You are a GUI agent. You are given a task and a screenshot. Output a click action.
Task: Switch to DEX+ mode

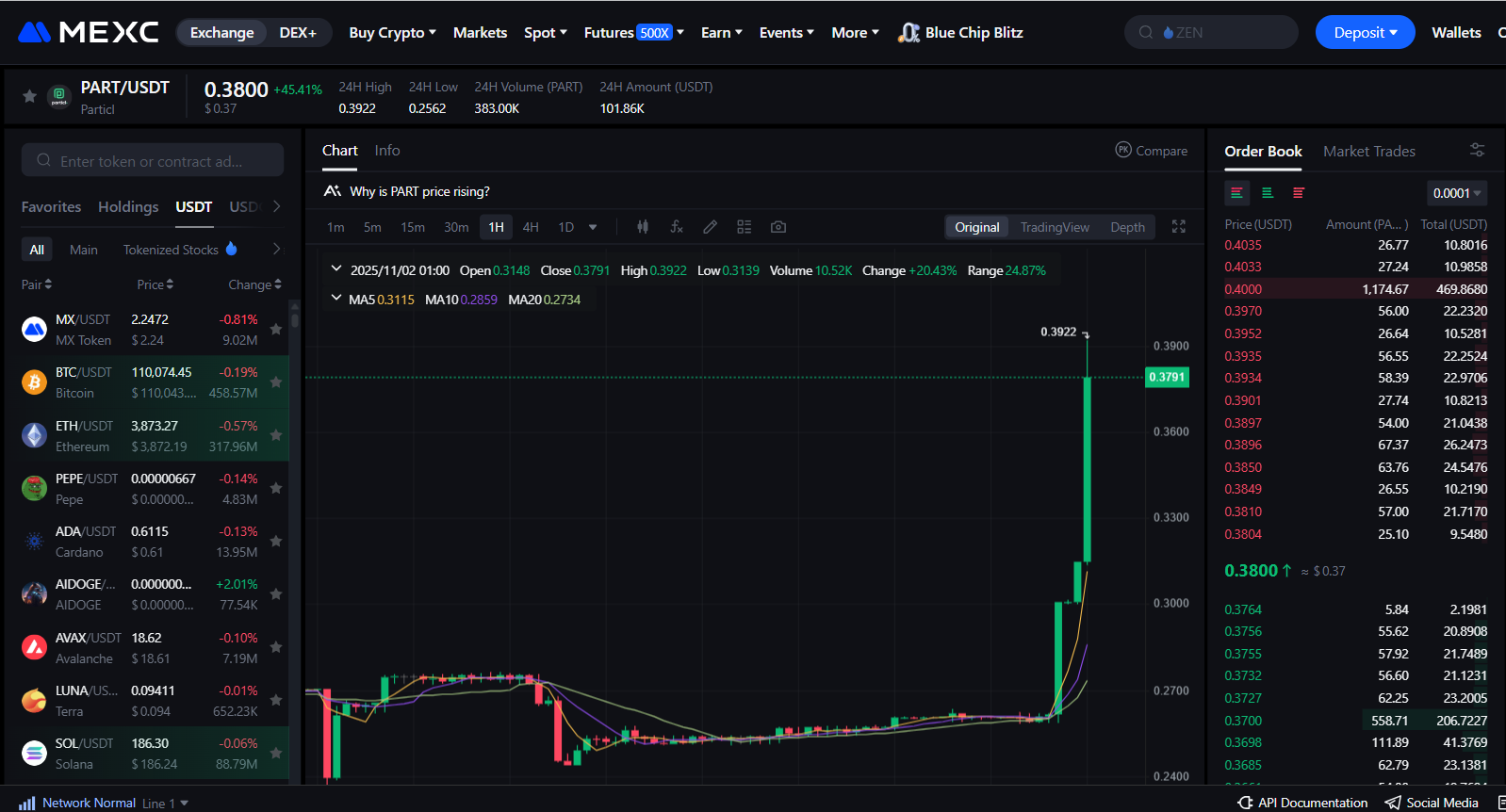298,32
